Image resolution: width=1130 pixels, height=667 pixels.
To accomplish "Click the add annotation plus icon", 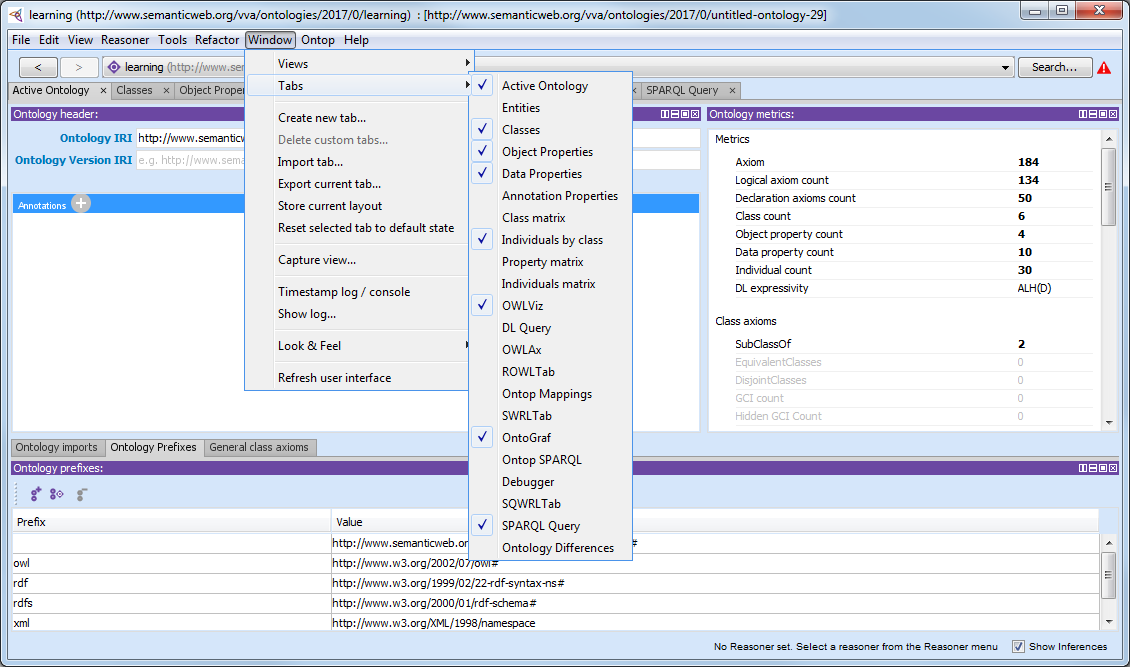I will tap(81, 204).
